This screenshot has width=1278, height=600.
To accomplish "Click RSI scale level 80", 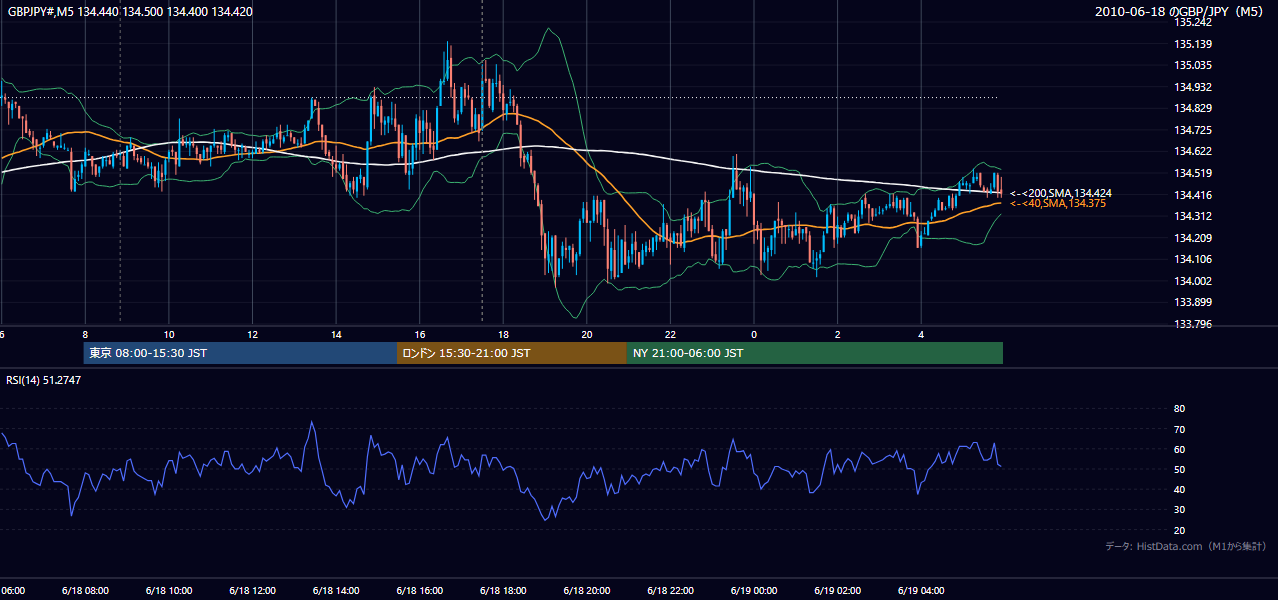I will pyautogui.click(x=1179, y=409).
